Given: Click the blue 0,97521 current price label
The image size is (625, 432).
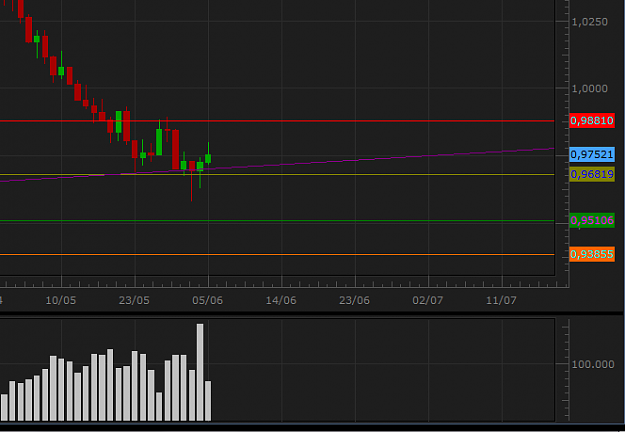Looking at the screenshot, I should coord(592,154).
